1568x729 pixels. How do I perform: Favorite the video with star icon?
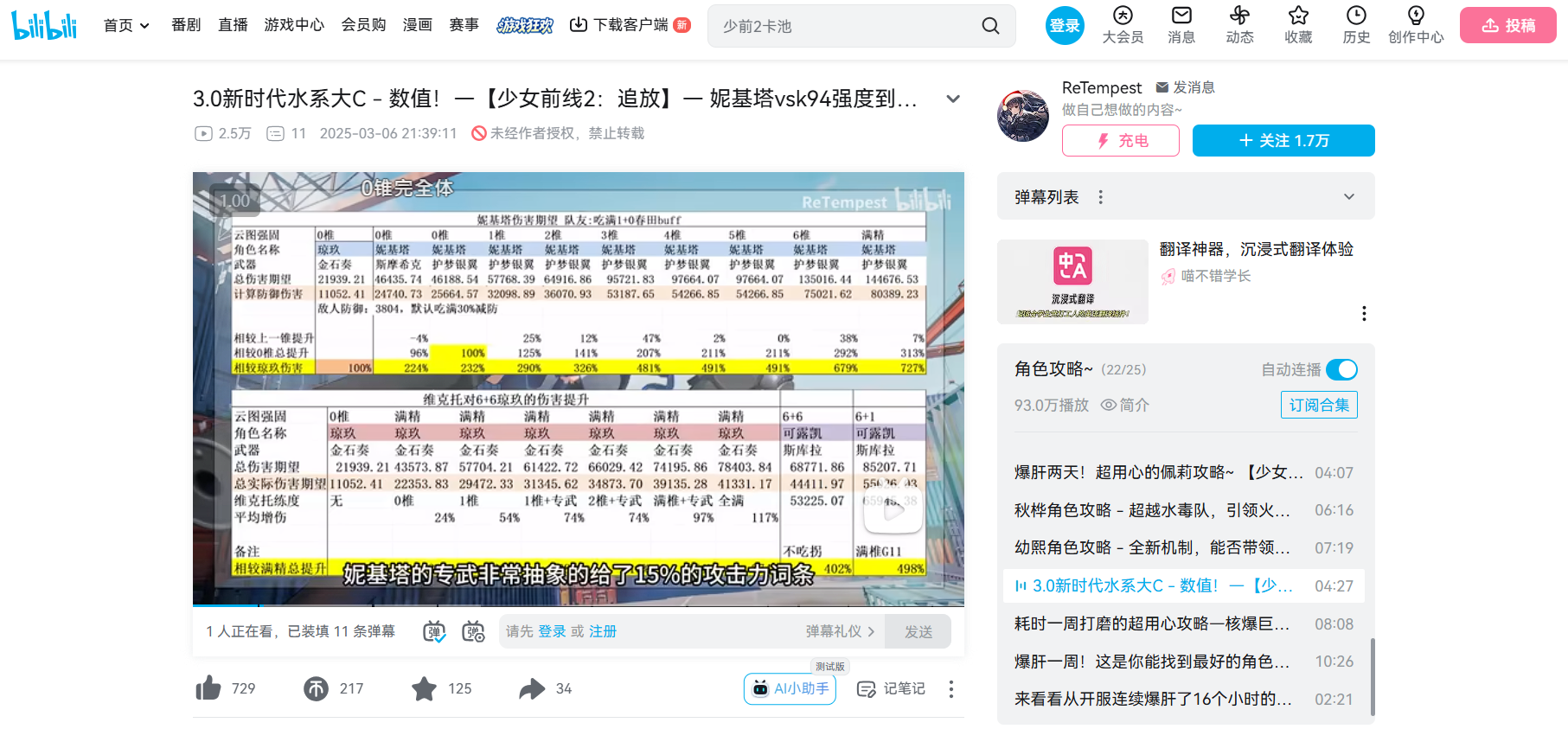click(424, 688)
